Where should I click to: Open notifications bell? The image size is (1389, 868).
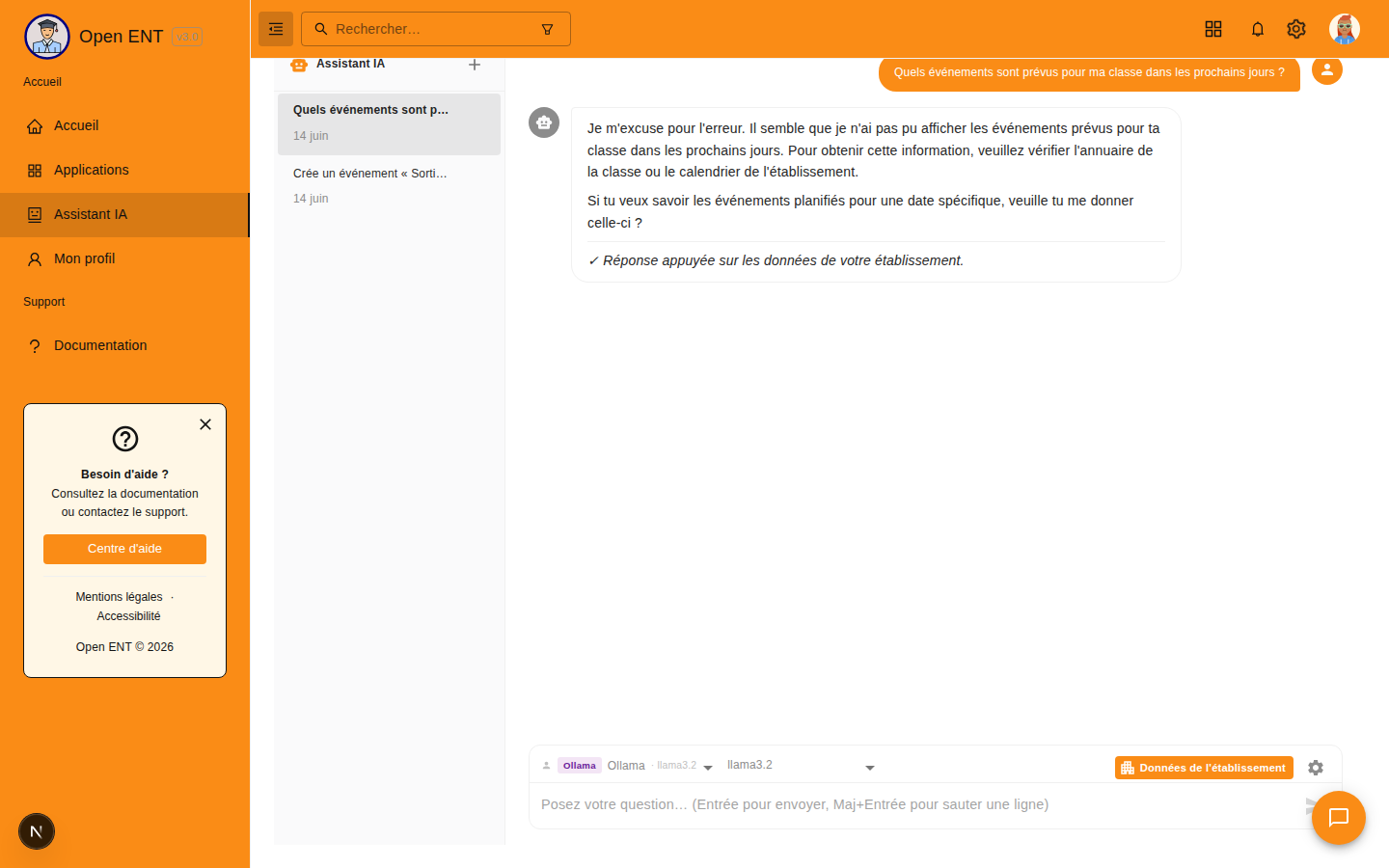(1258, 29)
